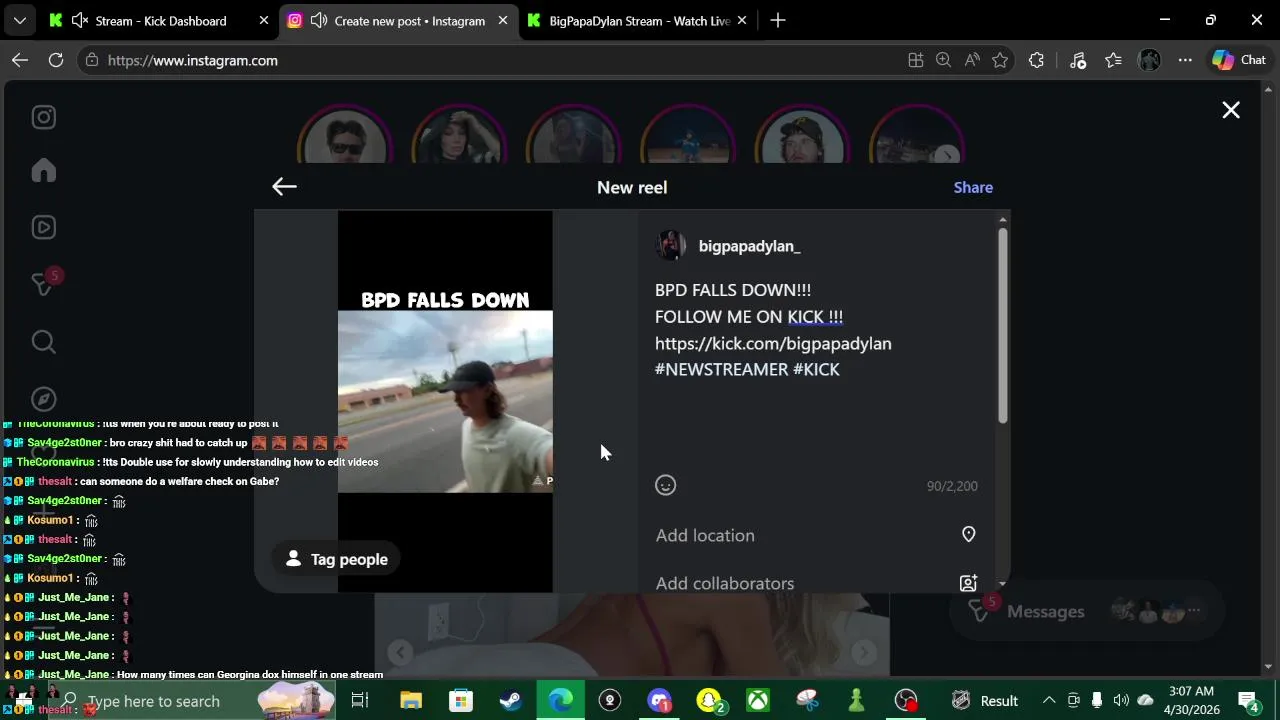Viewport: 1280px width, 720px height.
Task: Open File Explorer from taskbar
Action: tap(411, 701)
